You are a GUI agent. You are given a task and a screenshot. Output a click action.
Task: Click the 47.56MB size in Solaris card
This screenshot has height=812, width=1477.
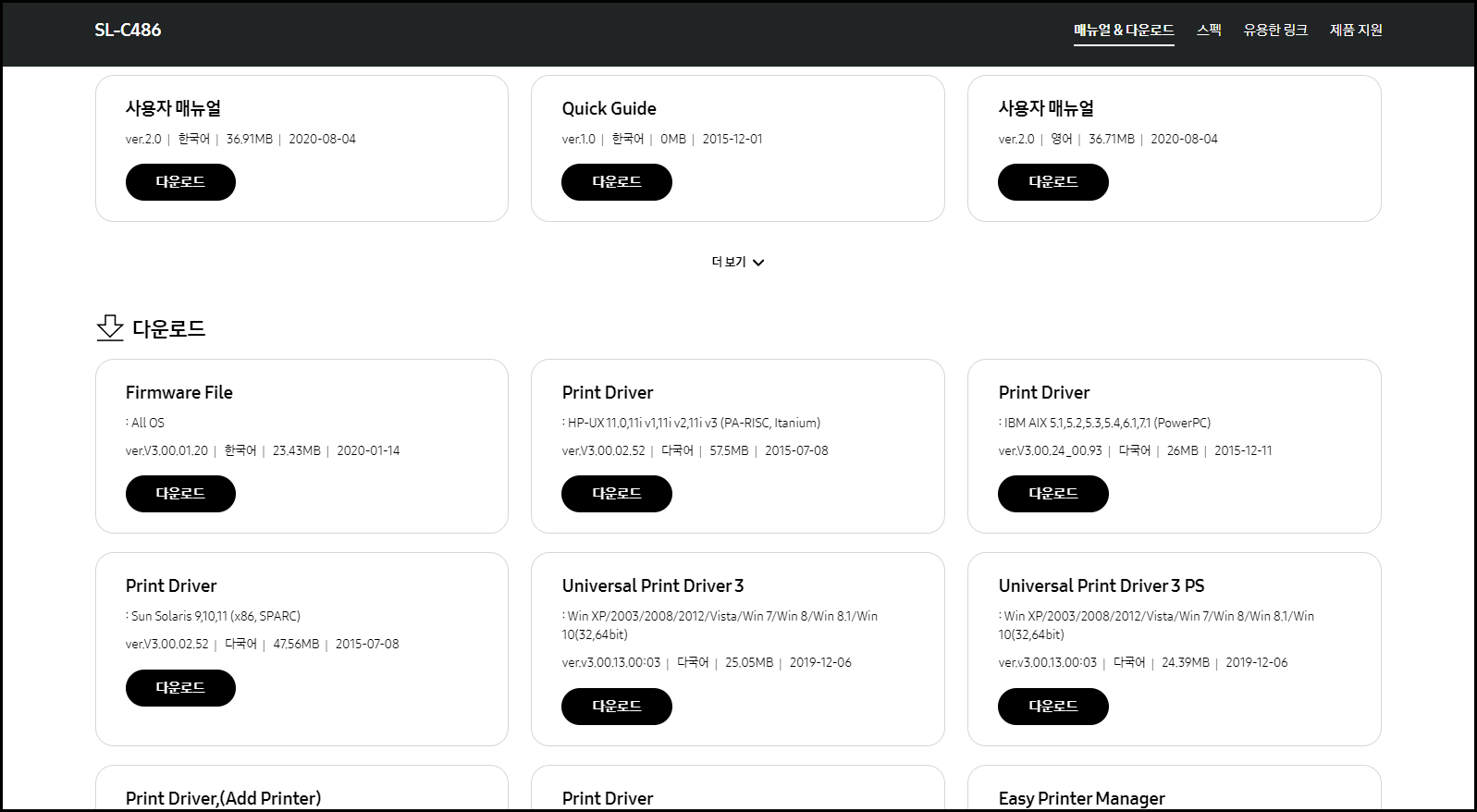pos(296,644)
